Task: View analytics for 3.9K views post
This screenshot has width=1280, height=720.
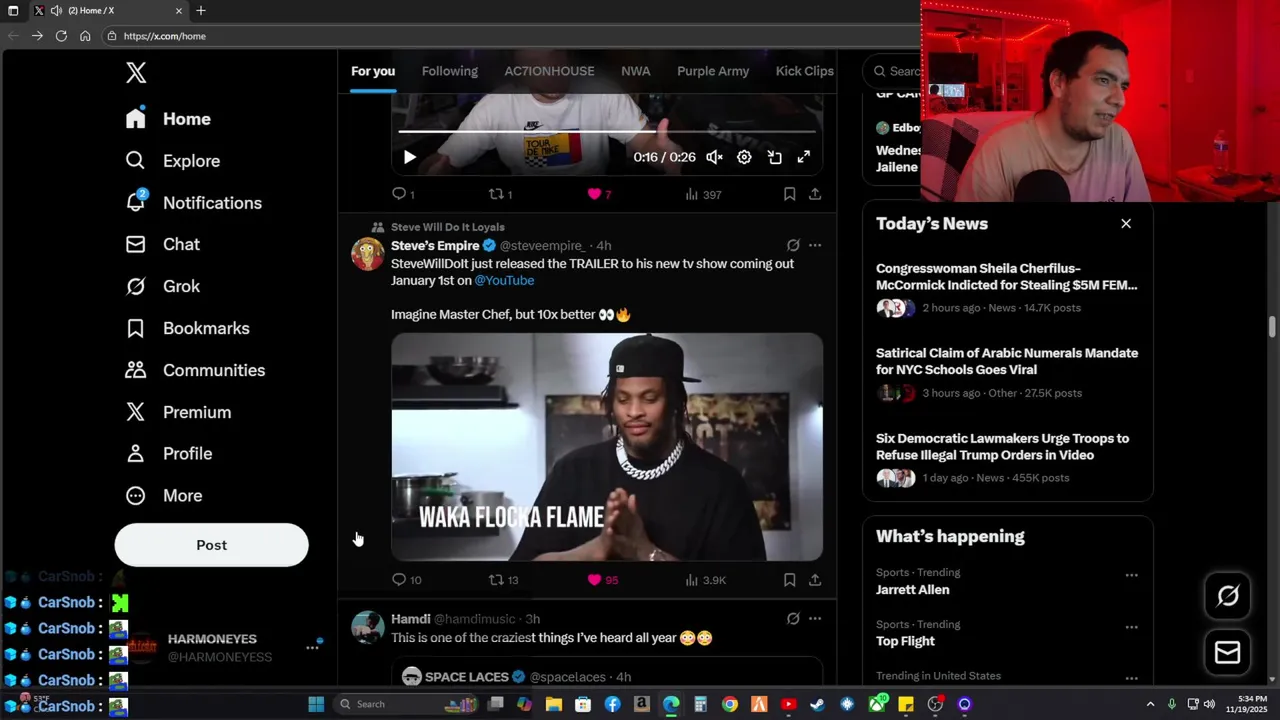Action: [x=705, y=580]
